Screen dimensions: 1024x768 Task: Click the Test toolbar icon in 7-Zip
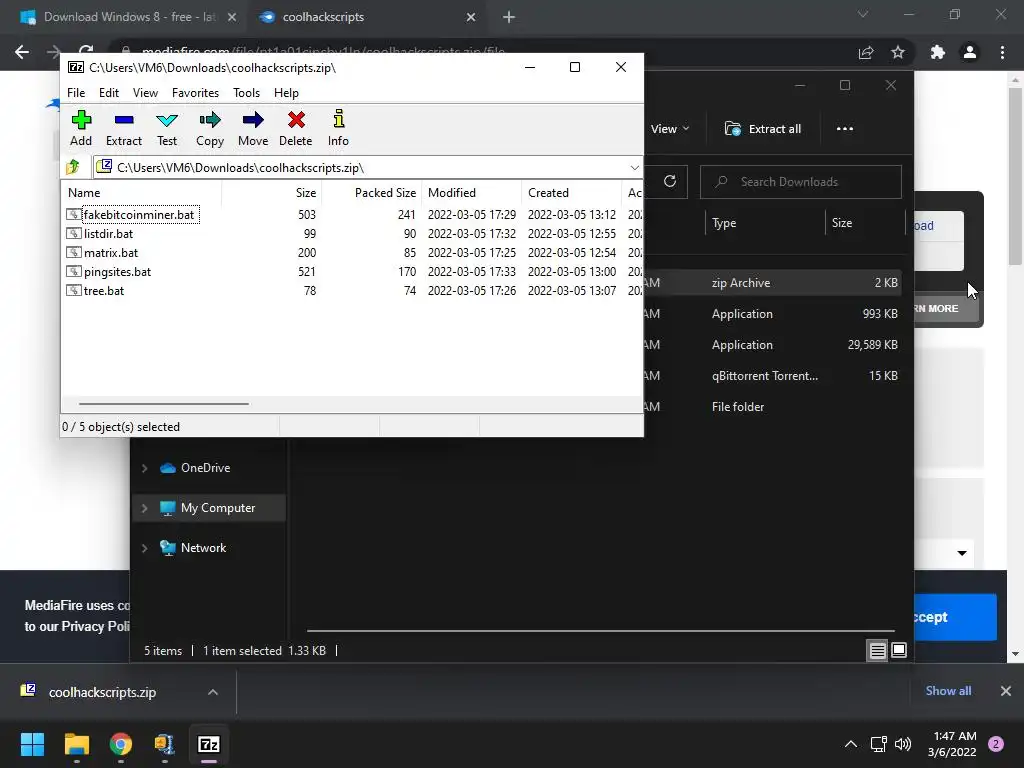167,129
